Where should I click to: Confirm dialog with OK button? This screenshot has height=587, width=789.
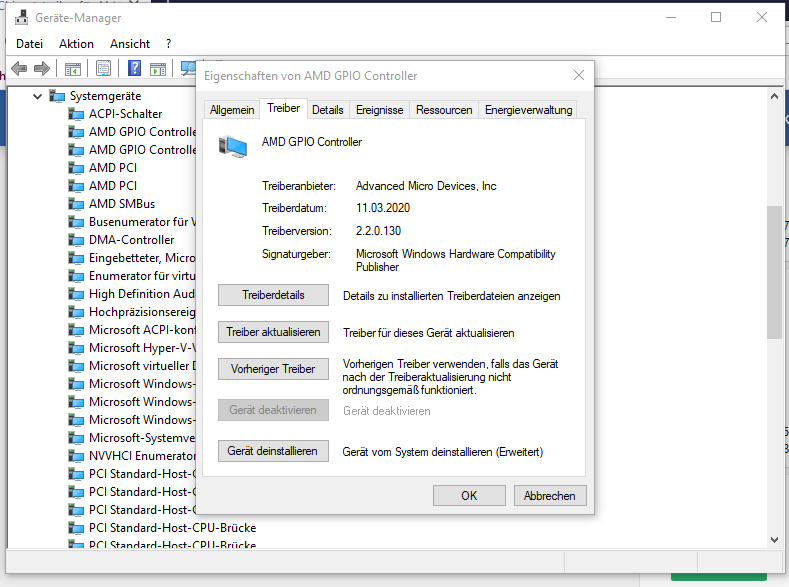click(469, 495)
